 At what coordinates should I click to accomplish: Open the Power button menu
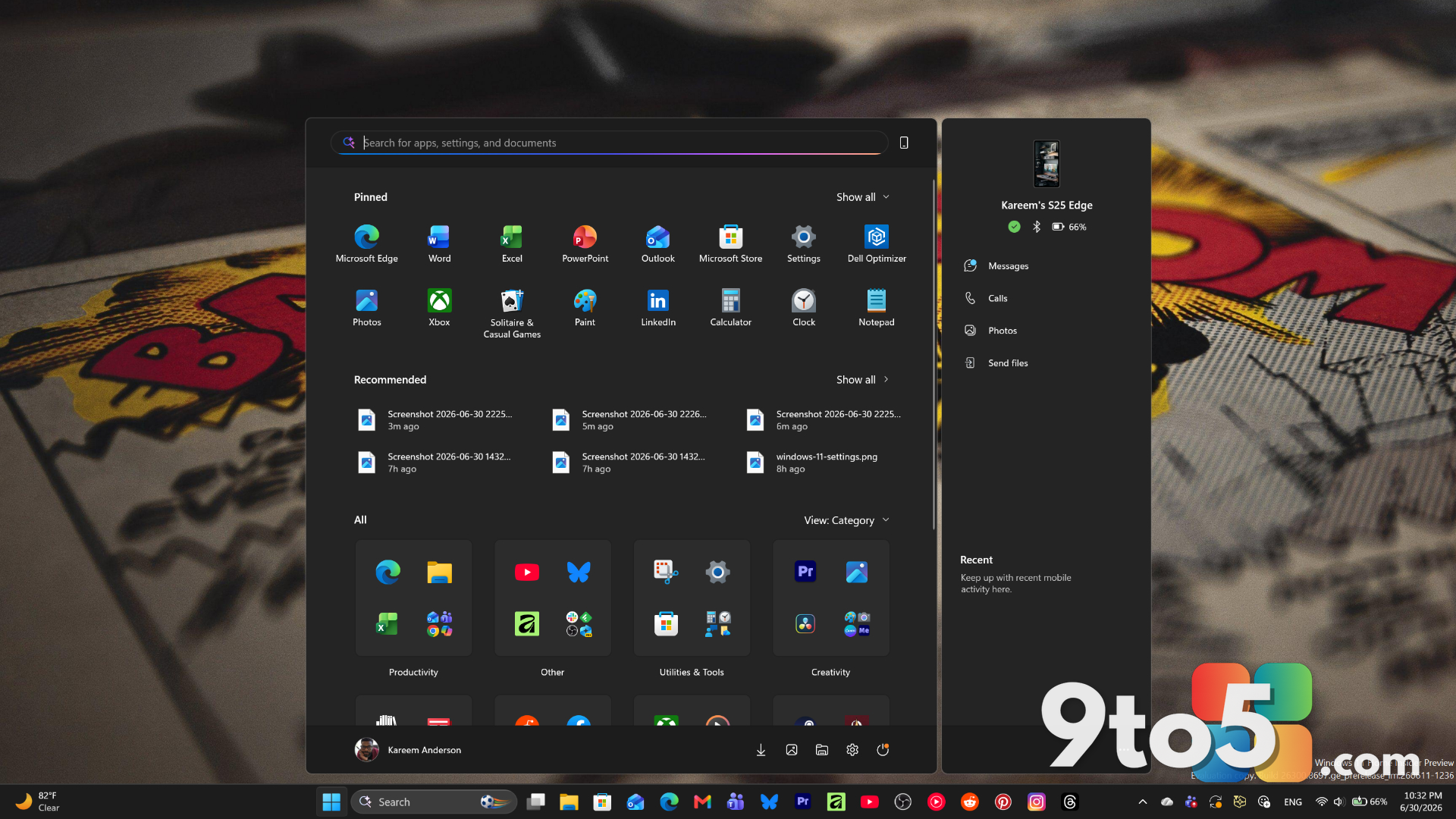[x=882, y=750]
